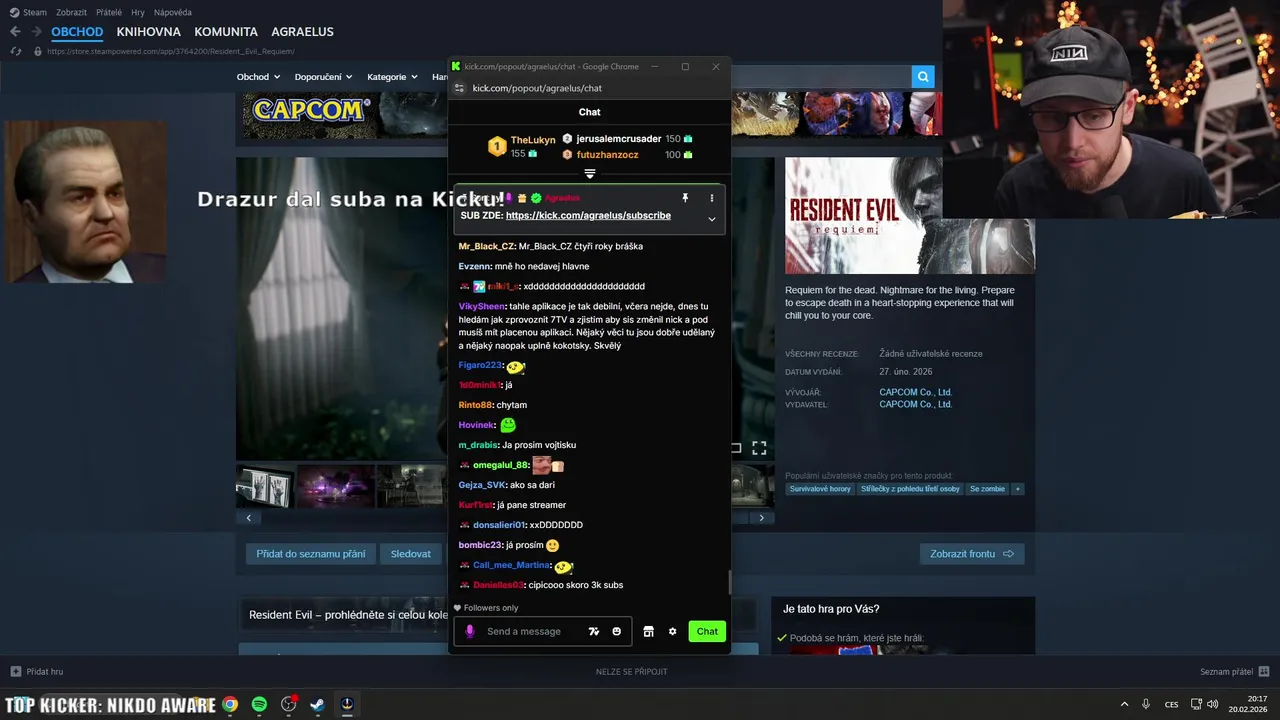Open CAPCOM Co., Ltd. publisher link

(x=915, y=404)
